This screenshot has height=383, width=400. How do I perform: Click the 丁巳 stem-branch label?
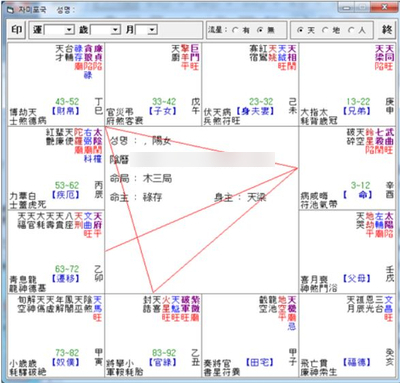coord(99,106)
